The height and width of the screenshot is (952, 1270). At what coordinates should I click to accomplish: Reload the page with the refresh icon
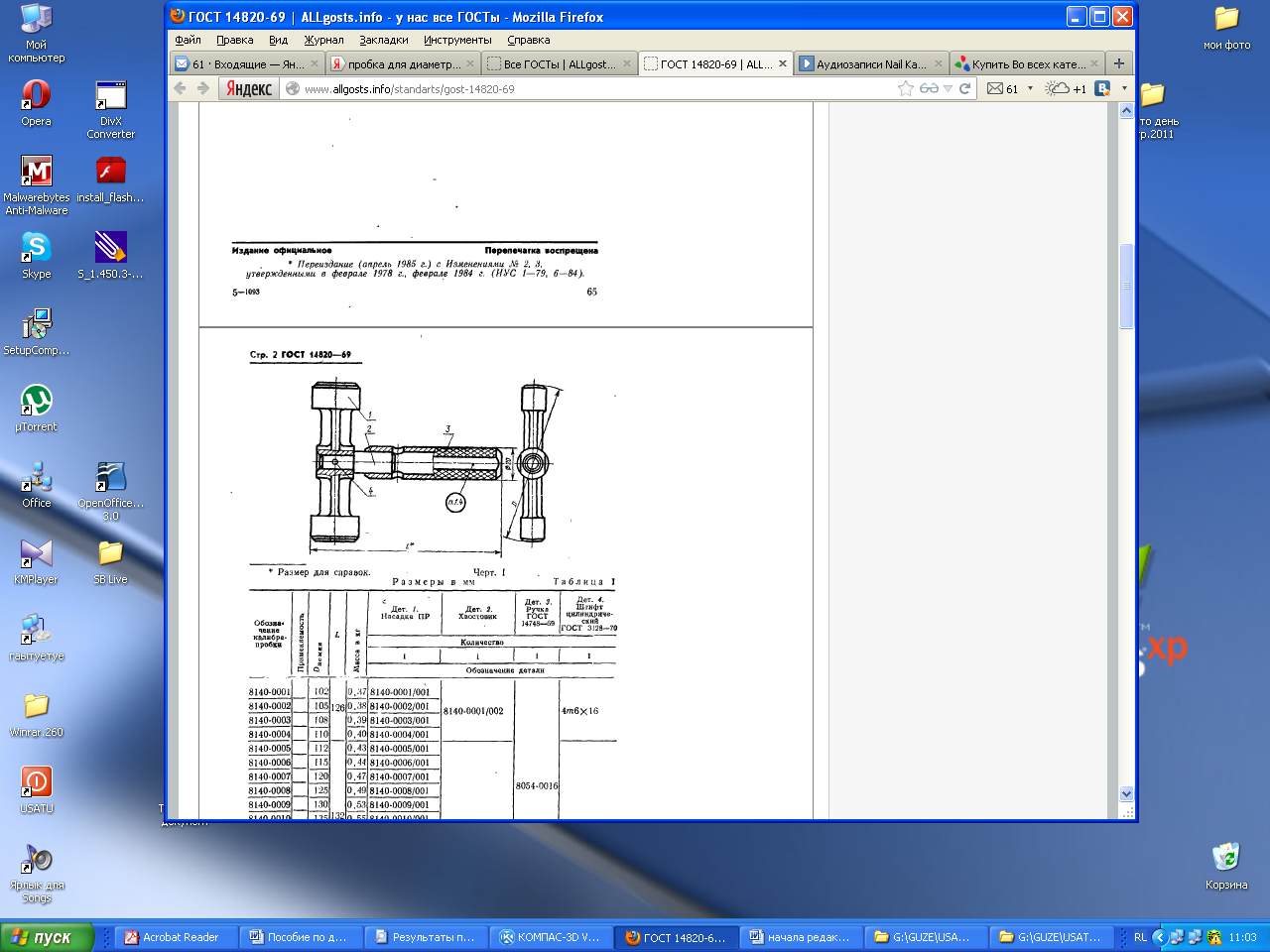[x=964, y=88]
